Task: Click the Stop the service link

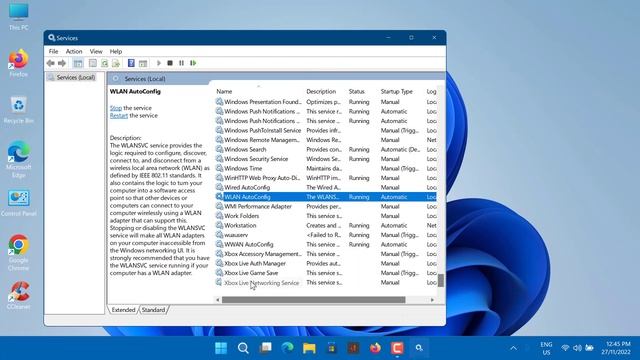Action: tap(116, 108)
